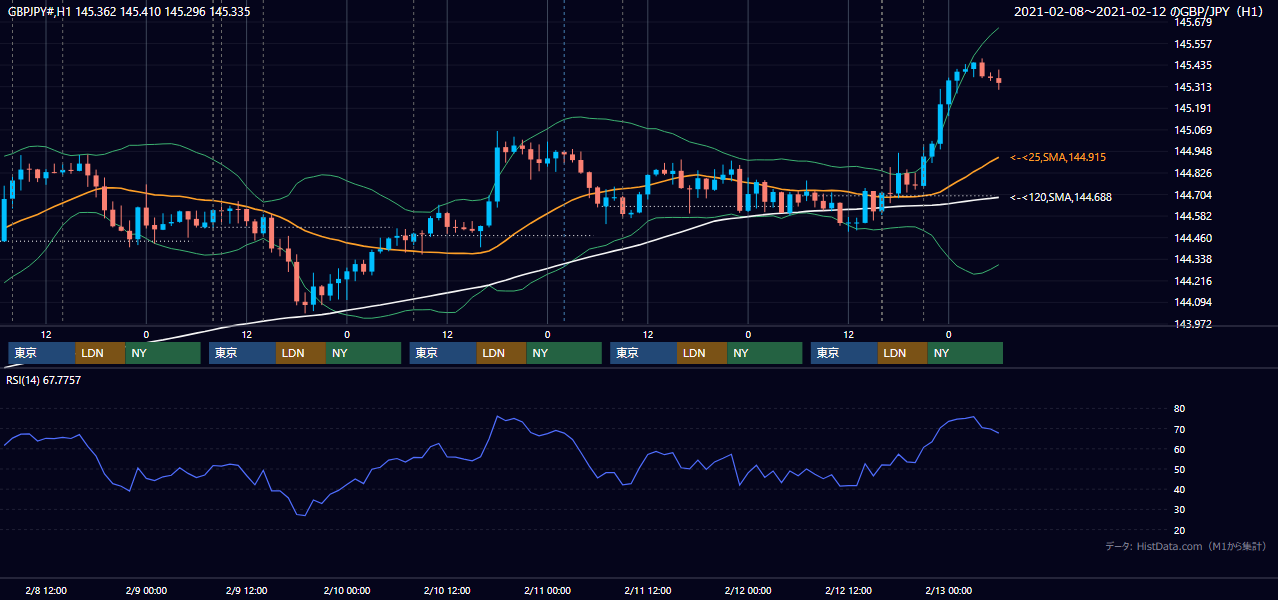Screen dimensions: 1278x600
Task: Click price axis value 145.191
Action: pyautogui.click(x=1193, y=108)
